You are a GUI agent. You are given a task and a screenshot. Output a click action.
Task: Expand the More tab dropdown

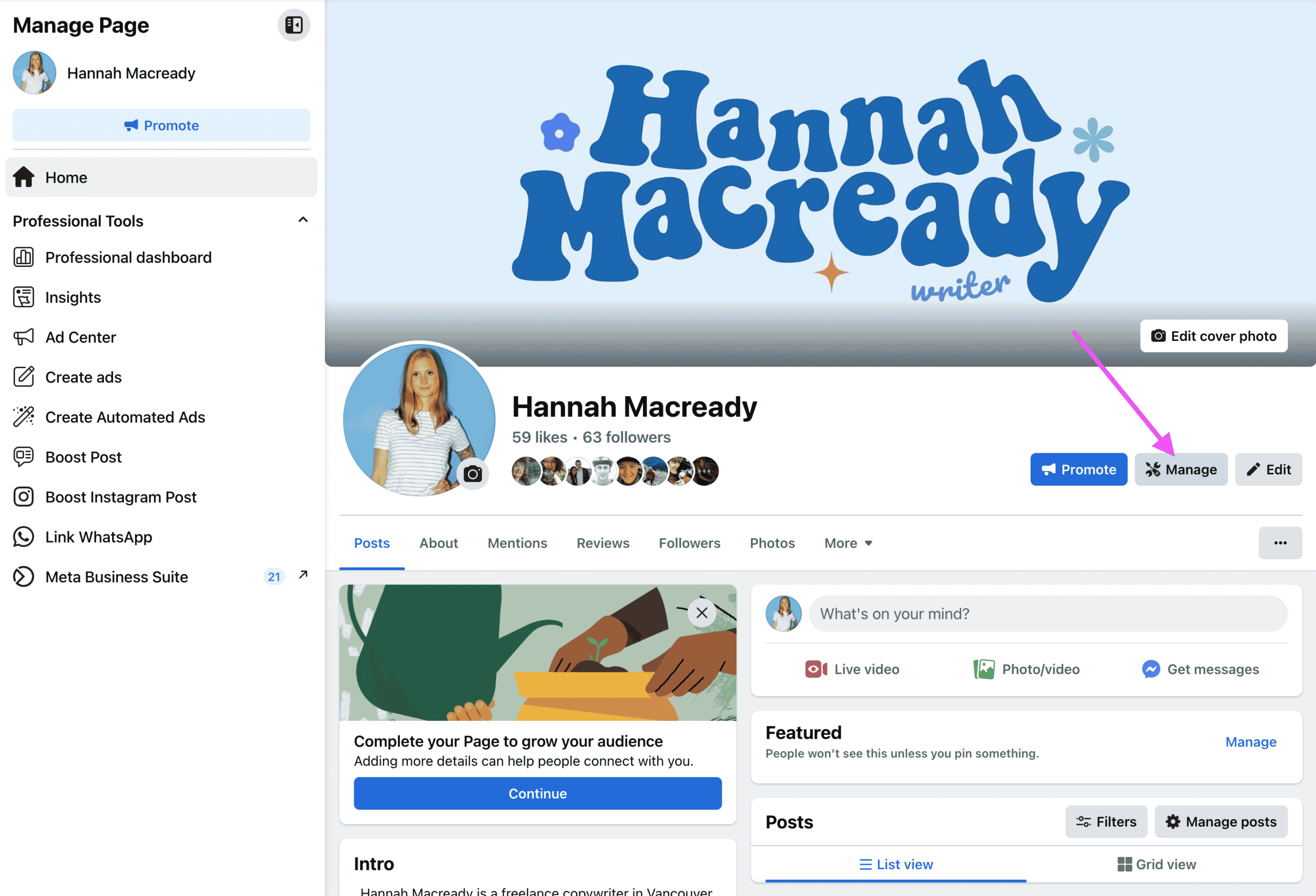(848, 543)
